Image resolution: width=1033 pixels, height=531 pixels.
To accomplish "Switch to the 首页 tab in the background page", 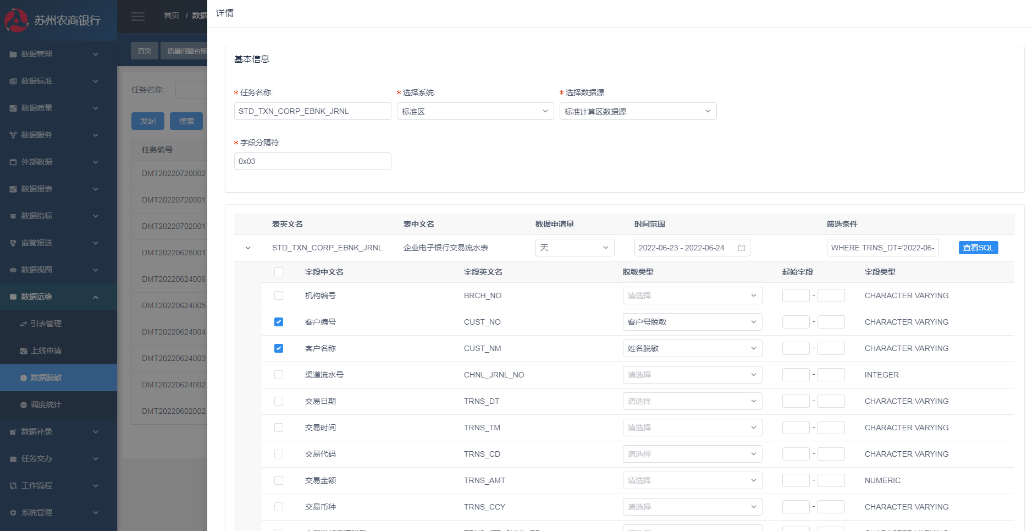I will point(144,51).
